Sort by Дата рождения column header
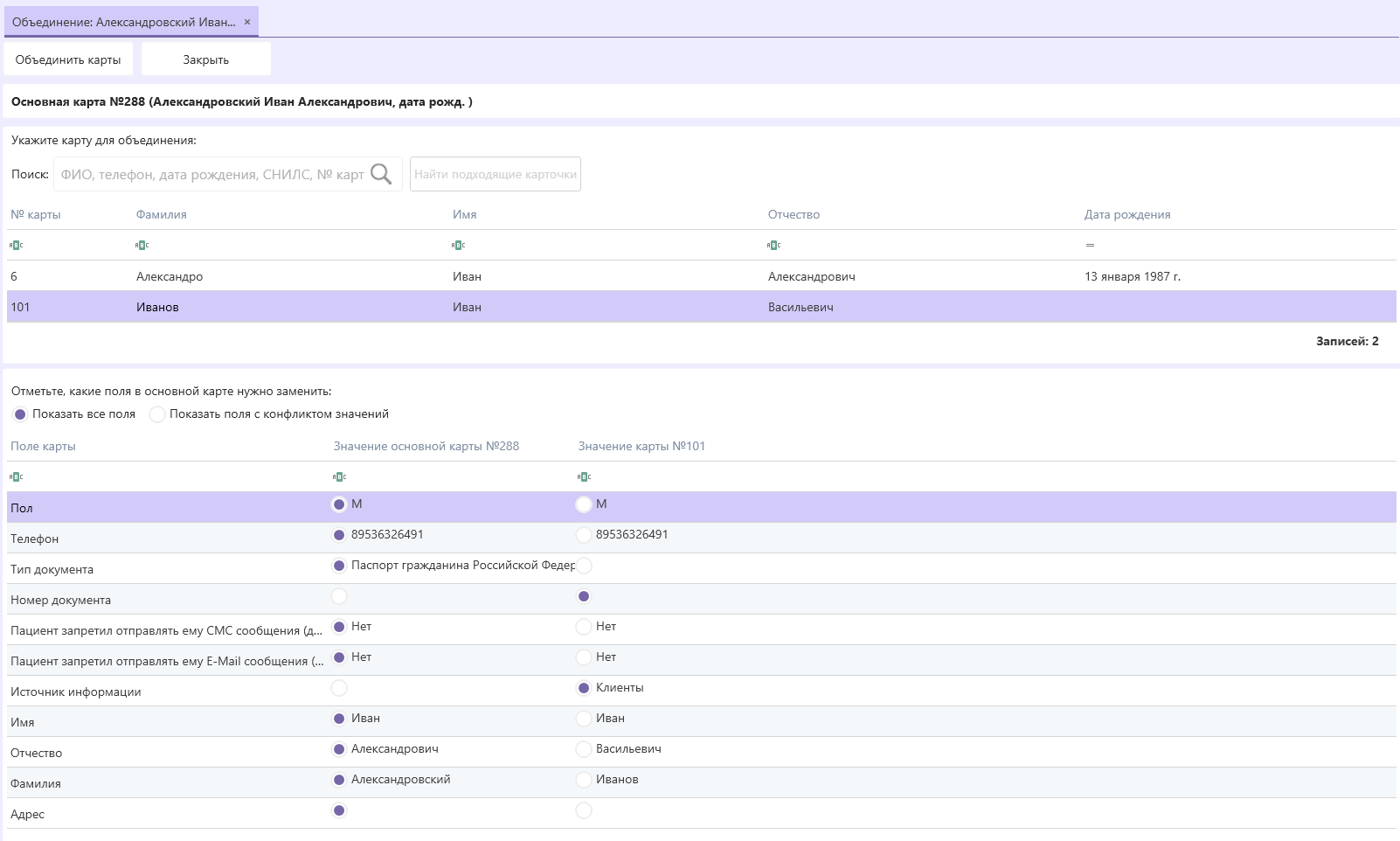Image resolution: width=1400 pixels, height=841 pixels. click(x=1127, y=214)
